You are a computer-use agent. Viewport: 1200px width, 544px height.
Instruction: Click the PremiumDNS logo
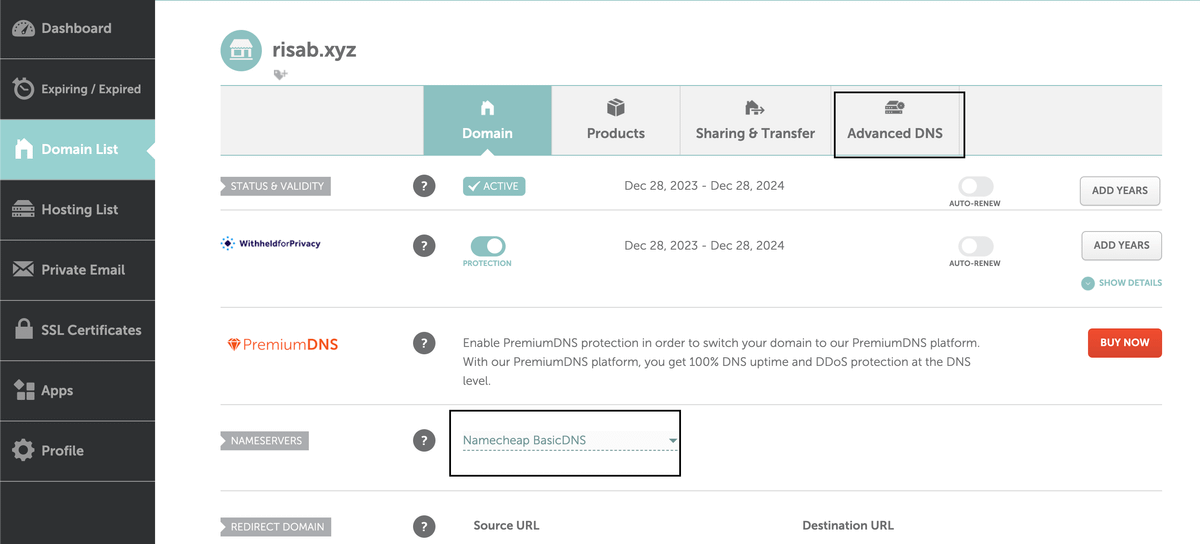click(283, 344)
